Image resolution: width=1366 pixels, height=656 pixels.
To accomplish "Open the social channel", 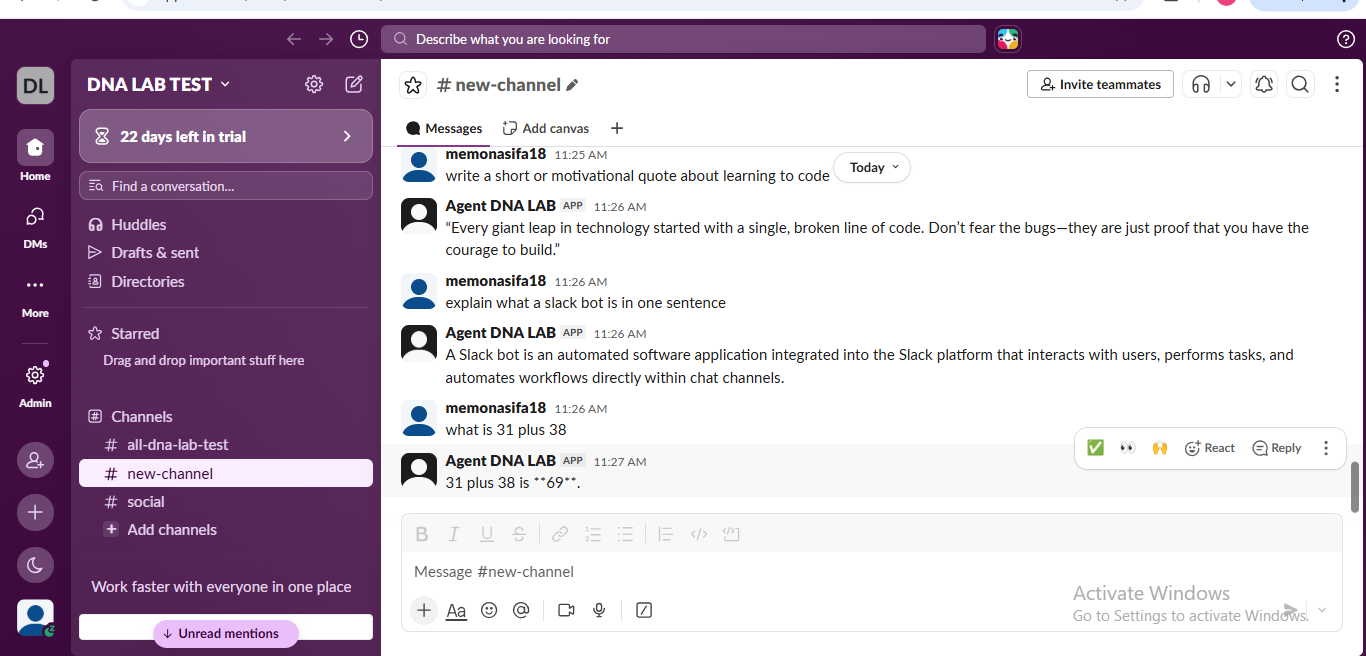I will pos(226,502).
